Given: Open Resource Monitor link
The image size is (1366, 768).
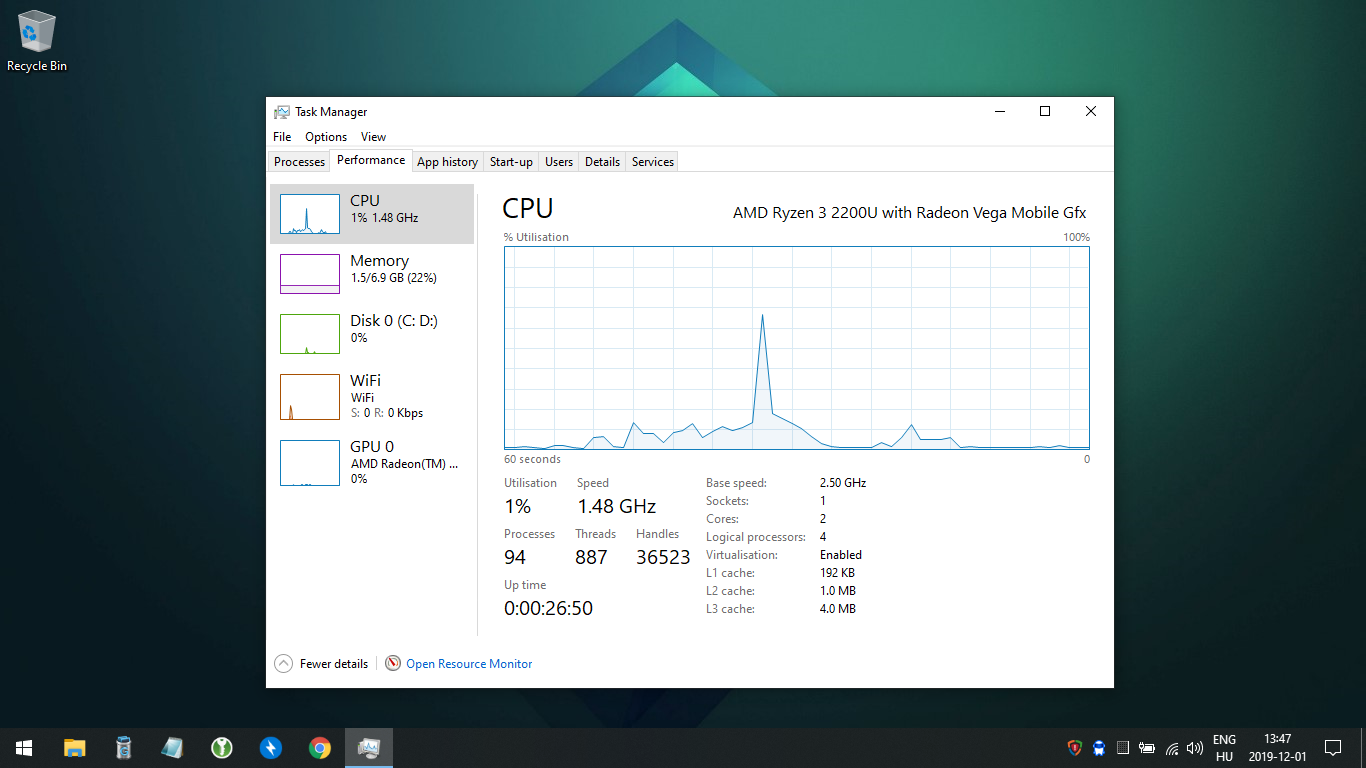Looking at the screenshot, I should 469,664.
